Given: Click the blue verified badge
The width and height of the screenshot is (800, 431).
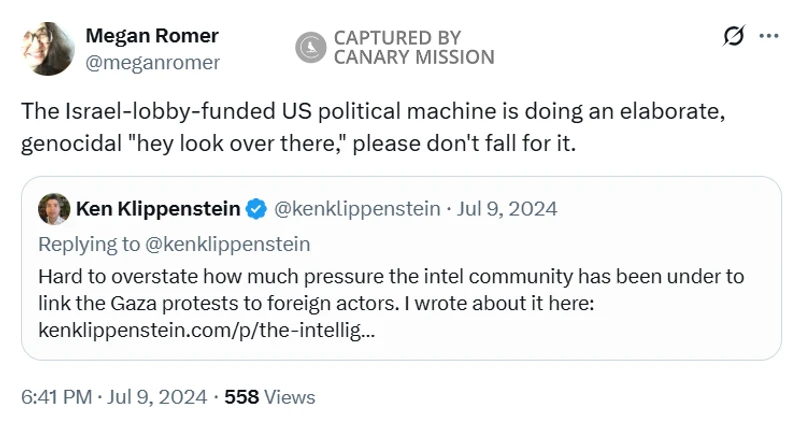Looking at the screenshot, I should tap(256, 209).
